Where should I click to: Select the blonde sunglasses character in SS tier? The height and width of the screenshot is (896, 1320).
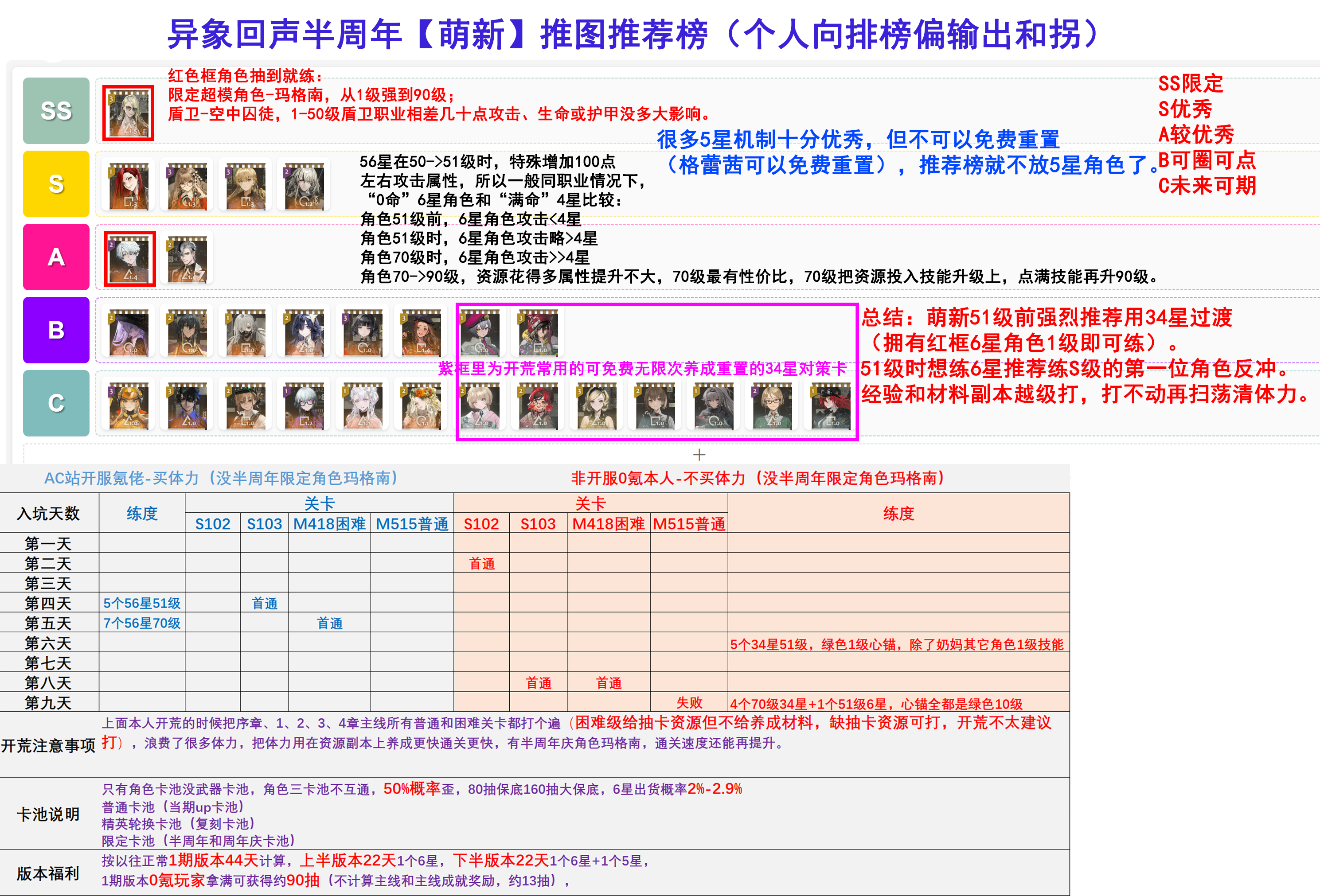coord(129,113)
